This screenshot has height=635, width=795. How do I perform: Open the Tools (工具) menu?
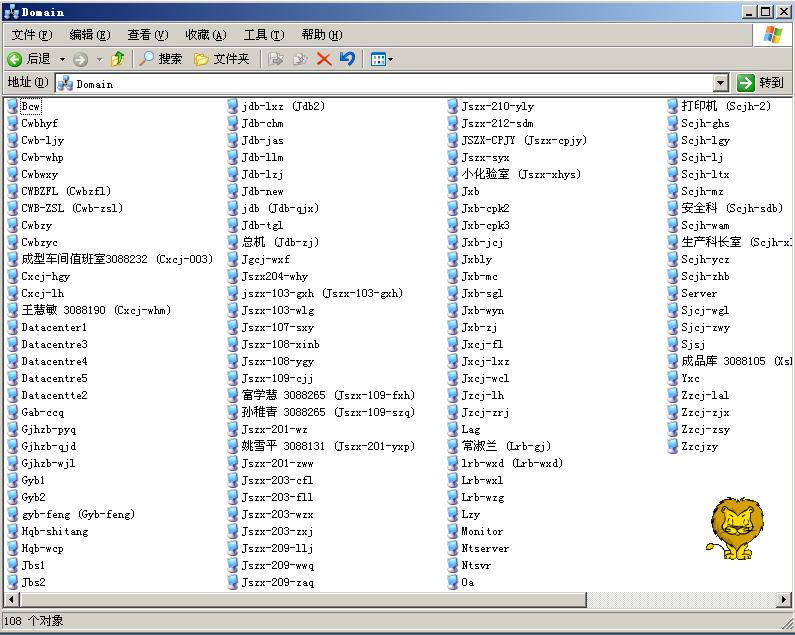coord(263,34)
